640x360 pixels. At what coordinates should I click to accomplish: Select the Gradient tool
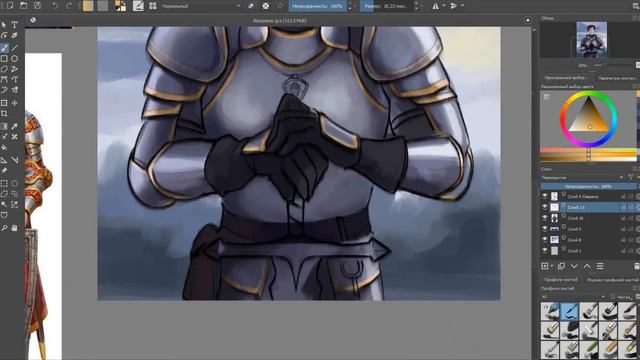tap(4, 127)
